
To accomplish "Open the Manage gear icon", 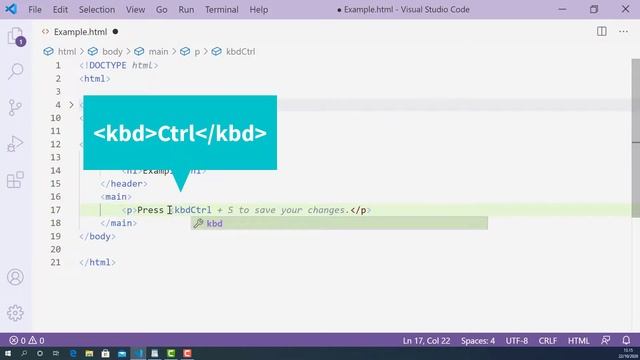I will pos(15,313).
